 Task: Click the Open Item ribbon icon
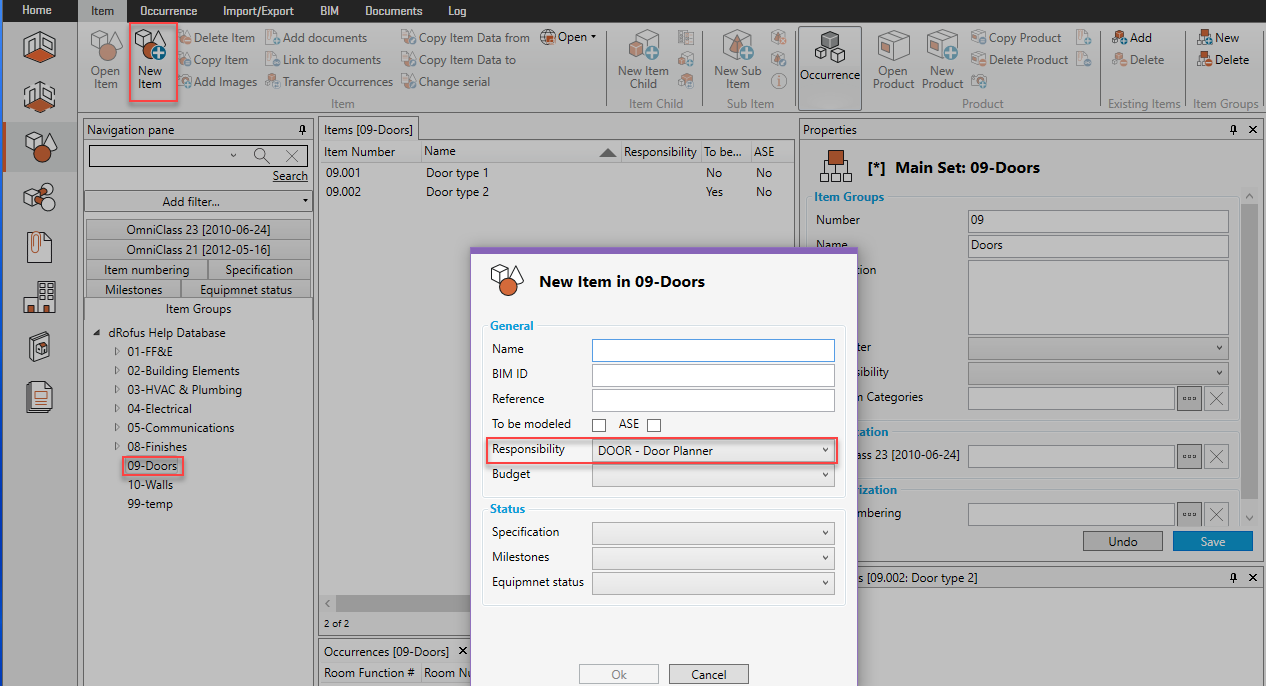click(105, 60)
